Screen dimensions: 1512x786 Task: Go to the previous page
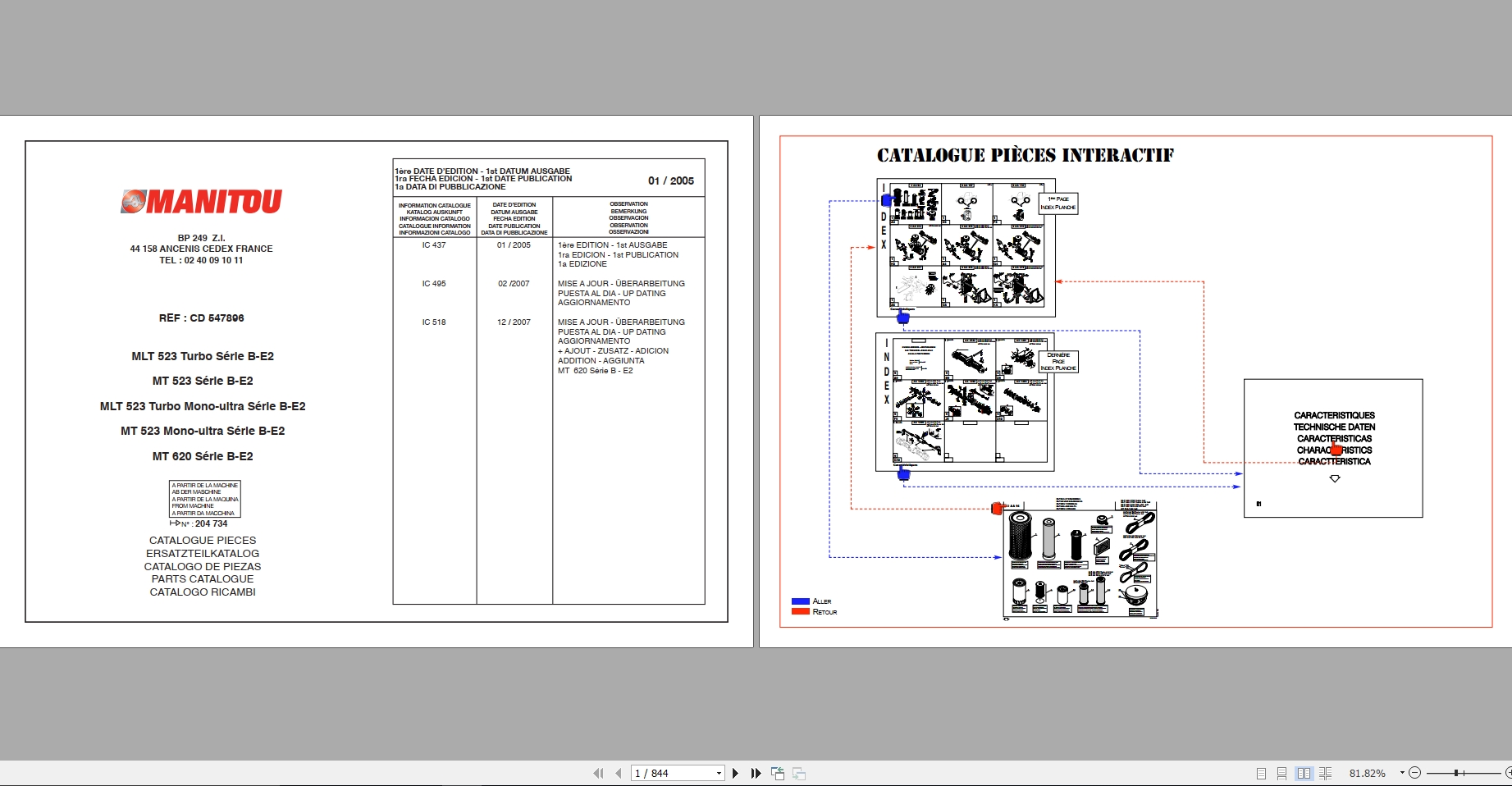619,773
